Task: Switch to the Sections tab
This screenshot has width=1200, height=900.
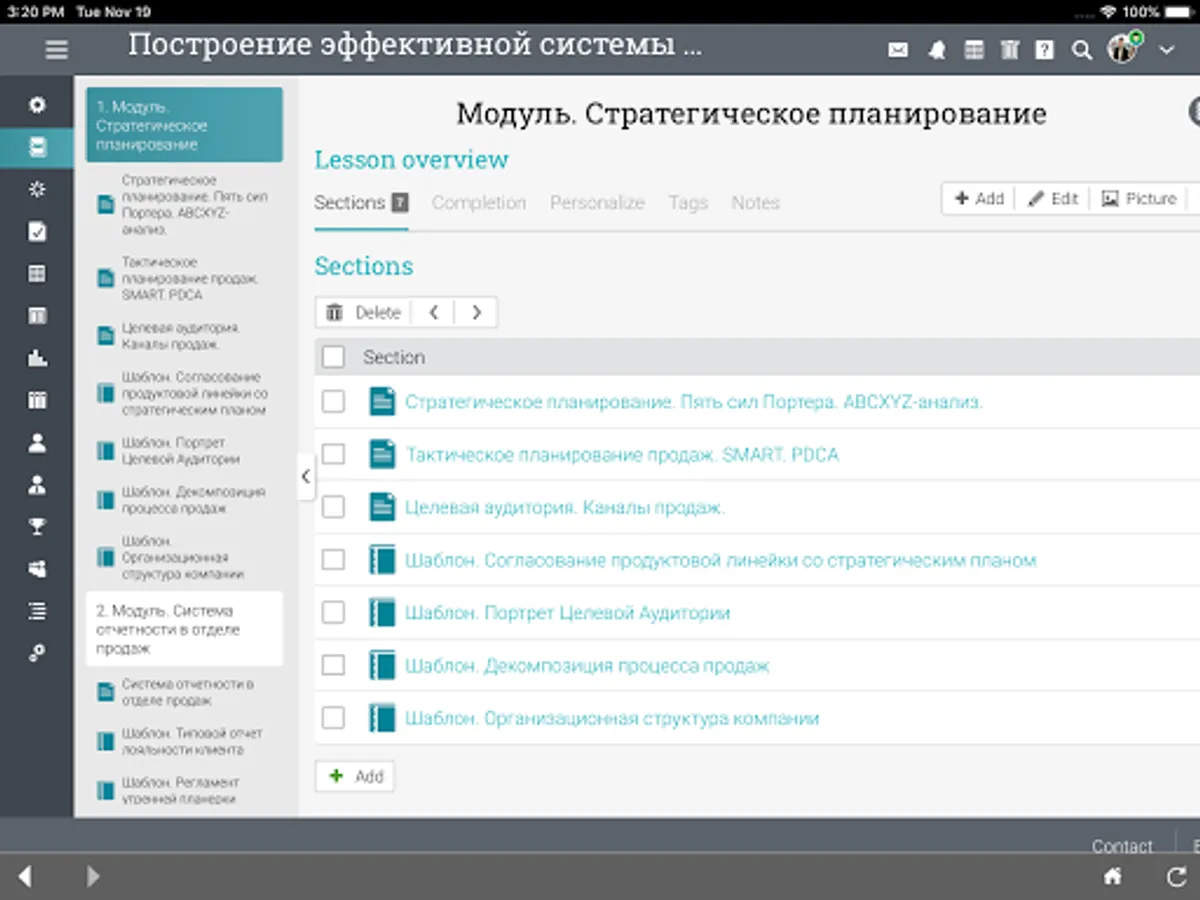Action: click(x=361, y=203)
